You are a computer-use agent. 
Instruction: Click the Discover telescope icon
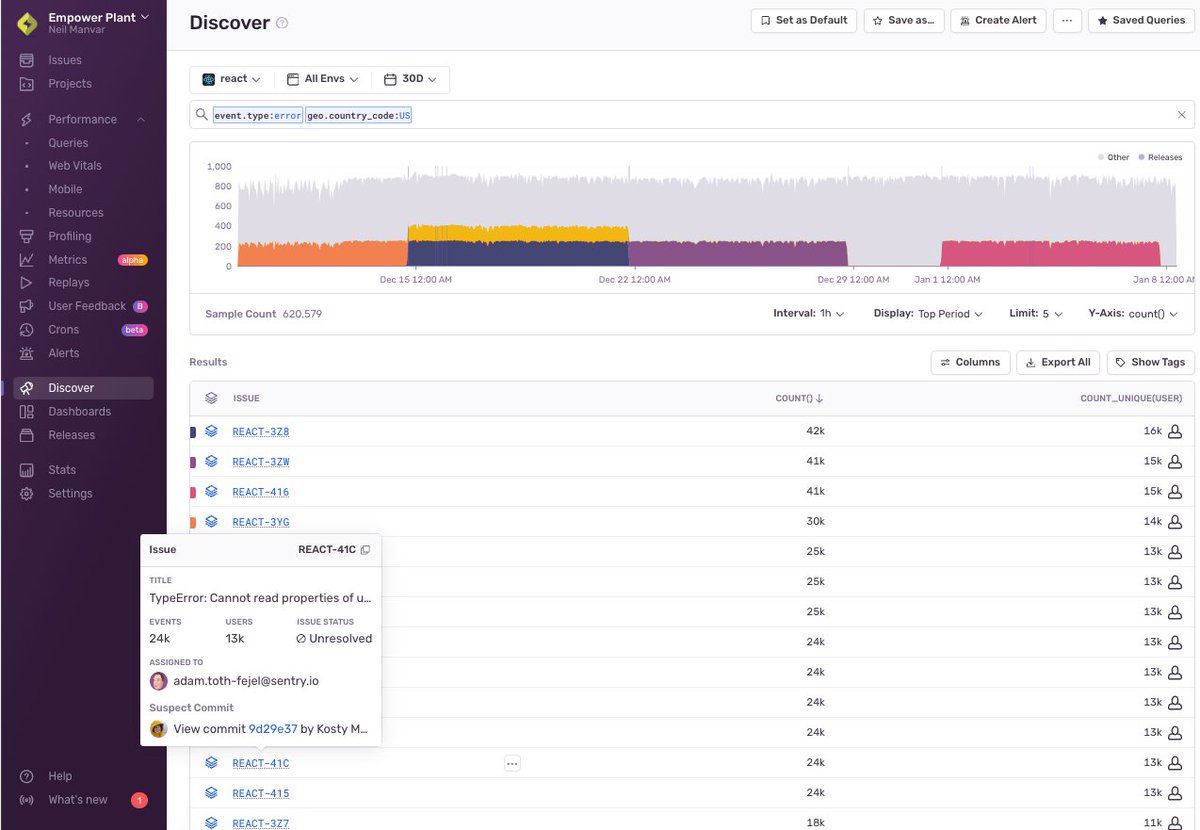coord(27,388)
